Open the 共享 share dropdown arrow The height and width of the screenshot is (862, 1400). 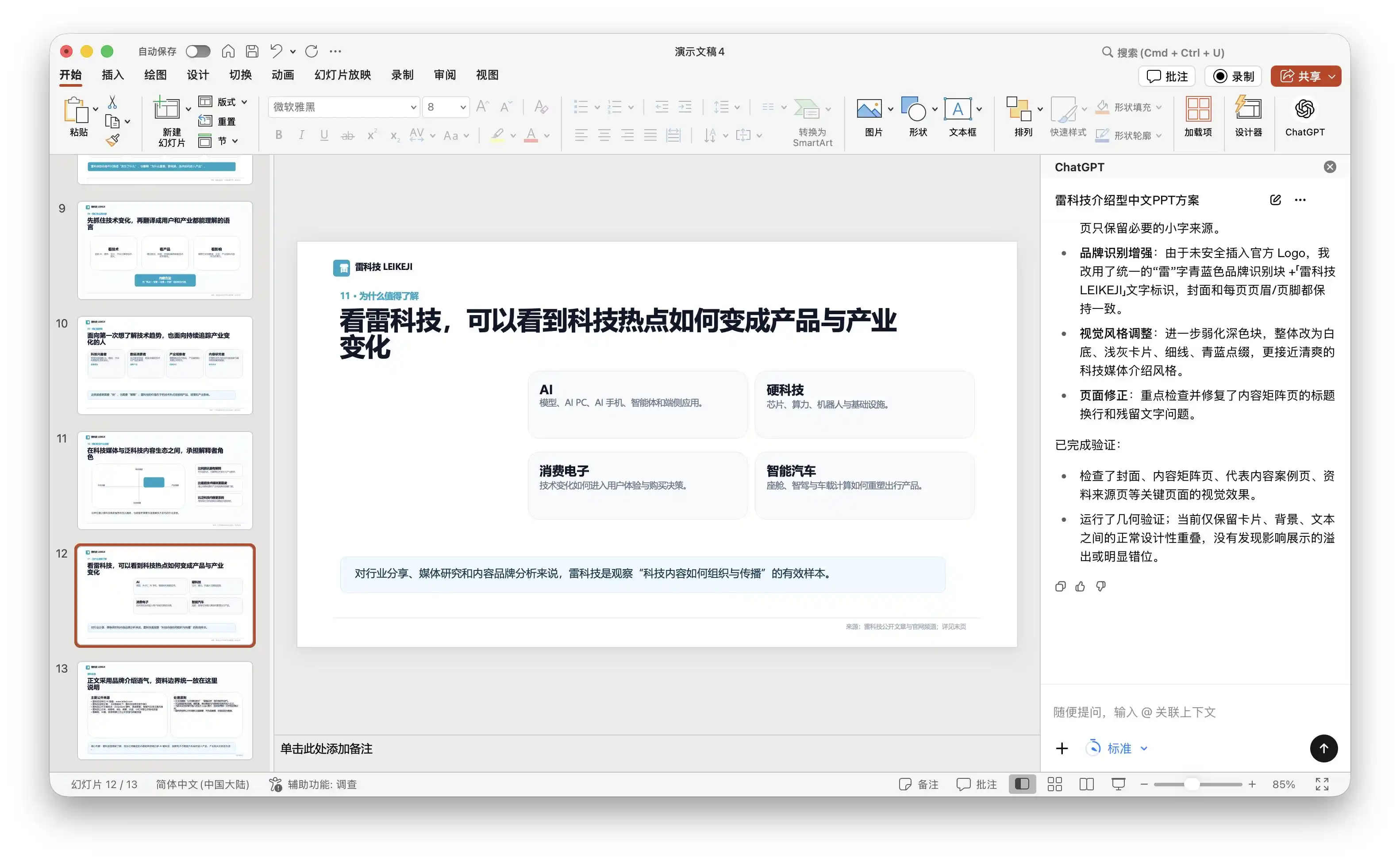[1332, 76]
